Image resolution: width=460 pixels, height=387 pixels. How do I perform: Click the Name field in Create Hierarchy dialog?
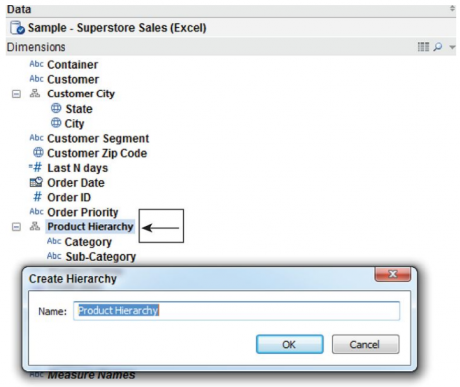[236, 311]
